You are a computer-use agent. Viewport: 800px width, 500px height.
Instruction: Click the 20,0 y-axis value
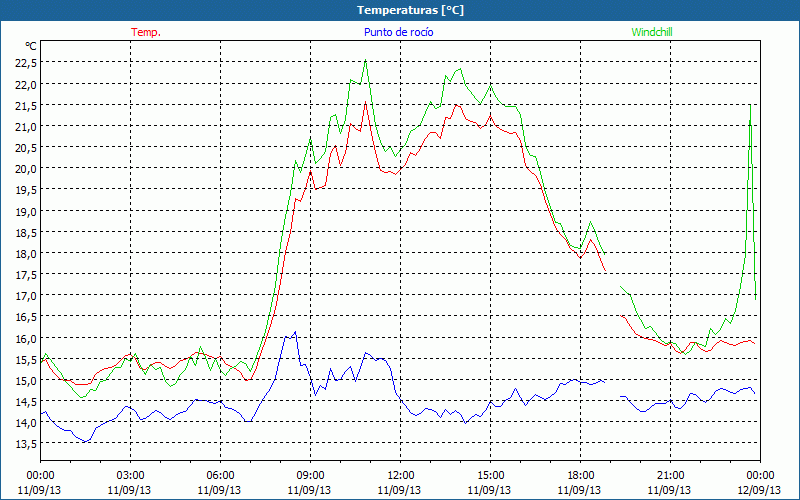(26, 169)
